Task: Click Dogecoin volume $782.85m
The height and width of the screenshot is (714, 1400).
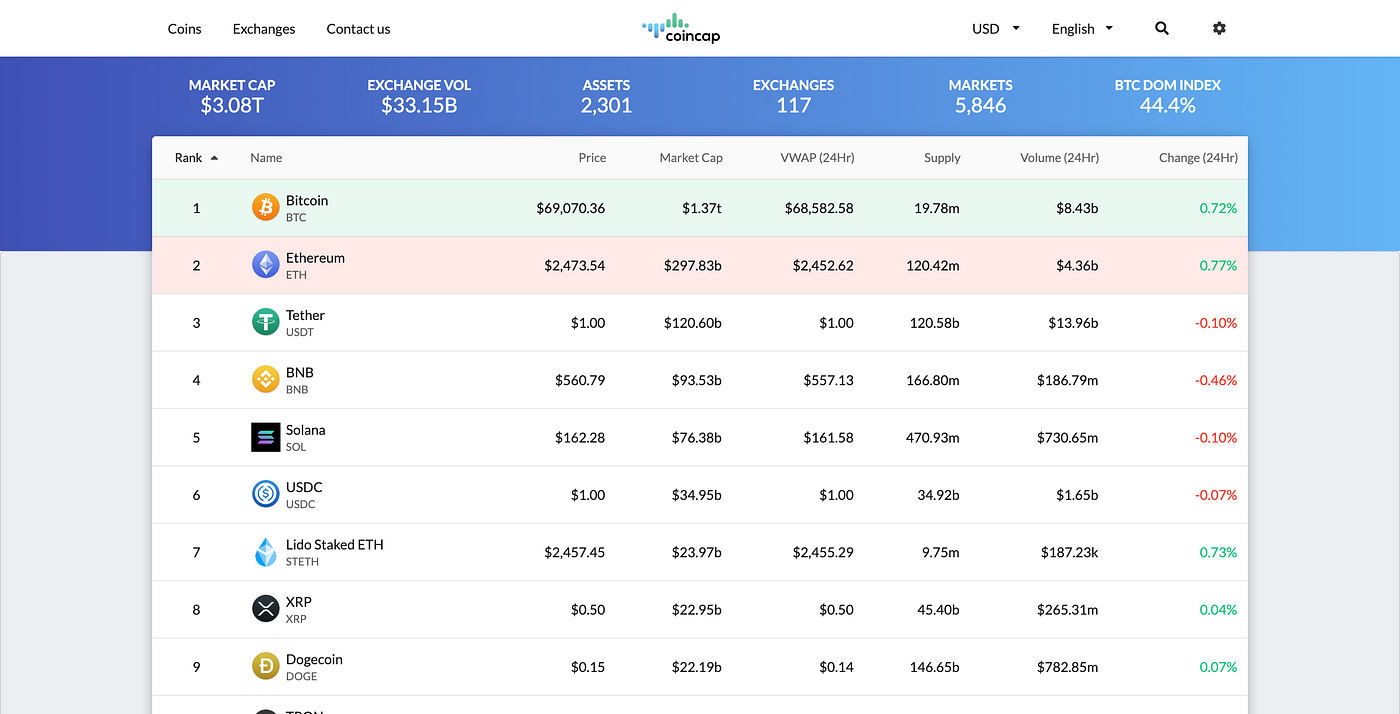Action: 1065,667
